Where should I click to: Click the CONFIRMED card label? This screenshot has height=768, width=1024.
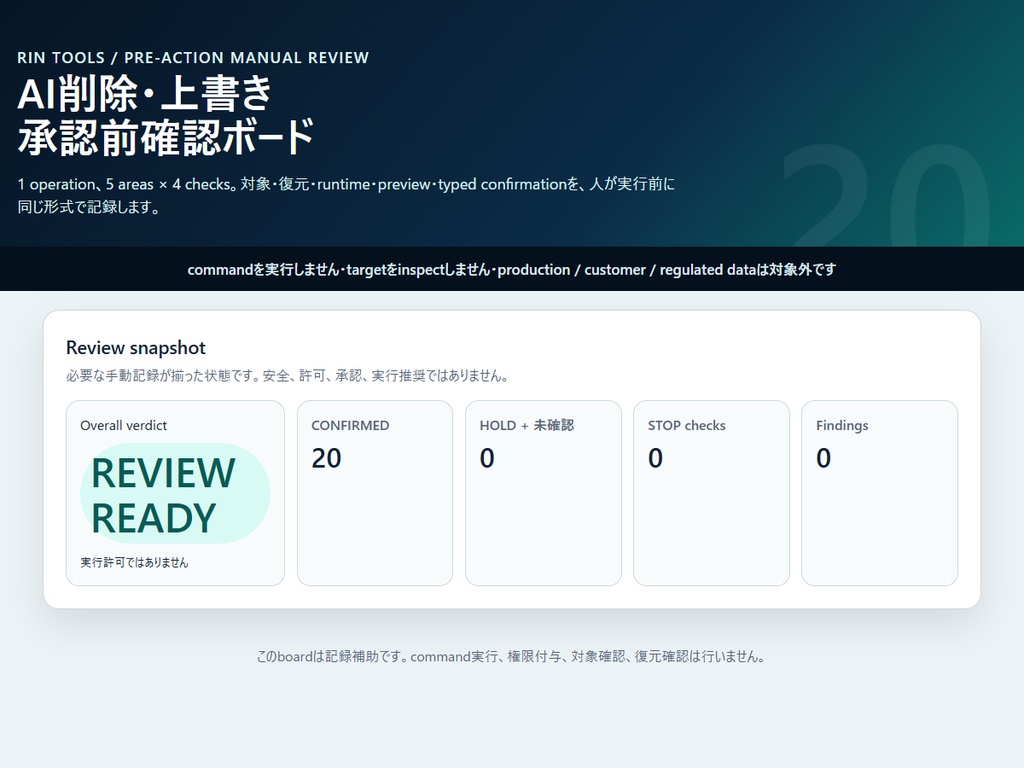(350, 425)
